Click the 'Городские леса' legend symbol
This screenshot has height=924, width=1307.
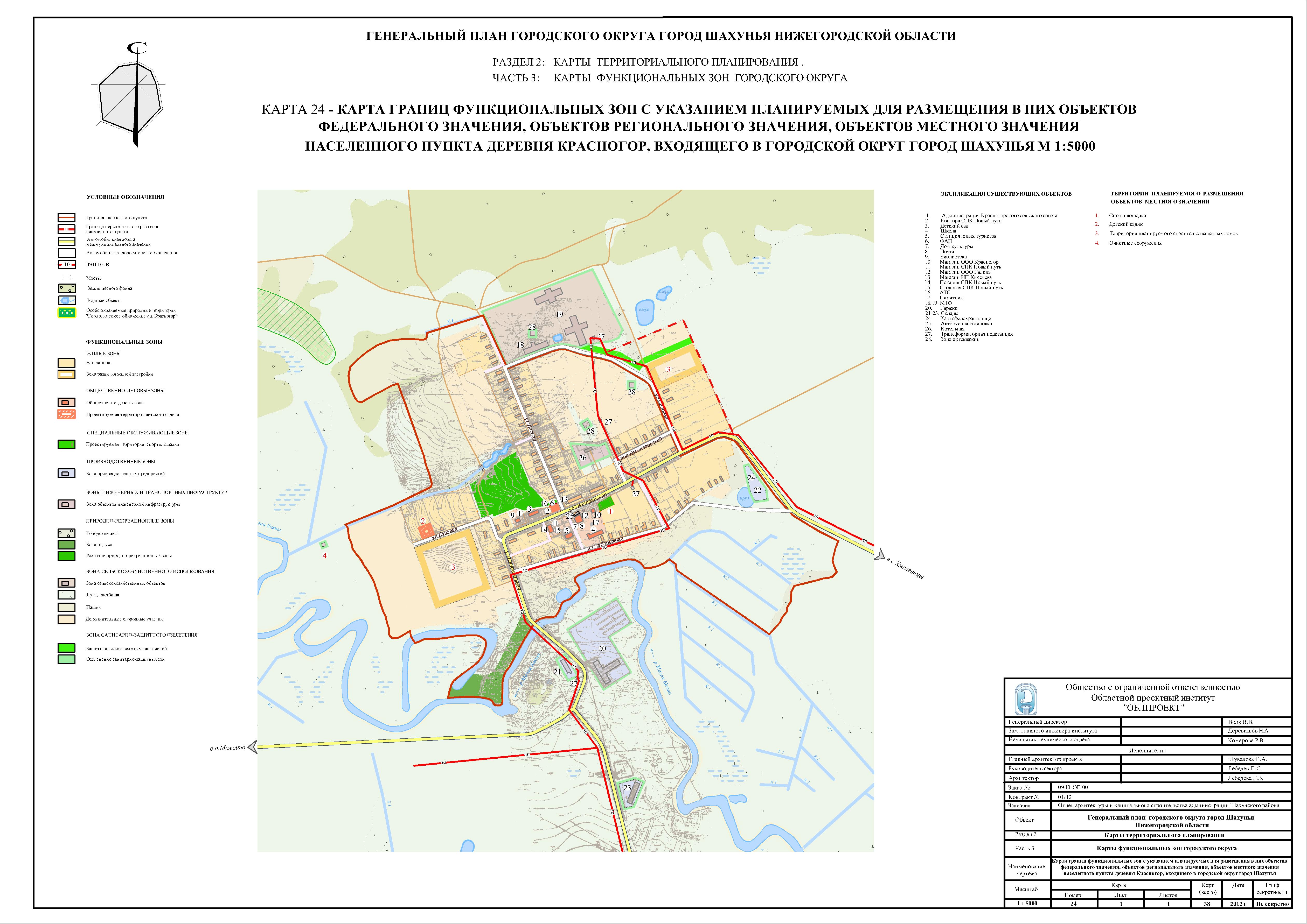point(67,534)
